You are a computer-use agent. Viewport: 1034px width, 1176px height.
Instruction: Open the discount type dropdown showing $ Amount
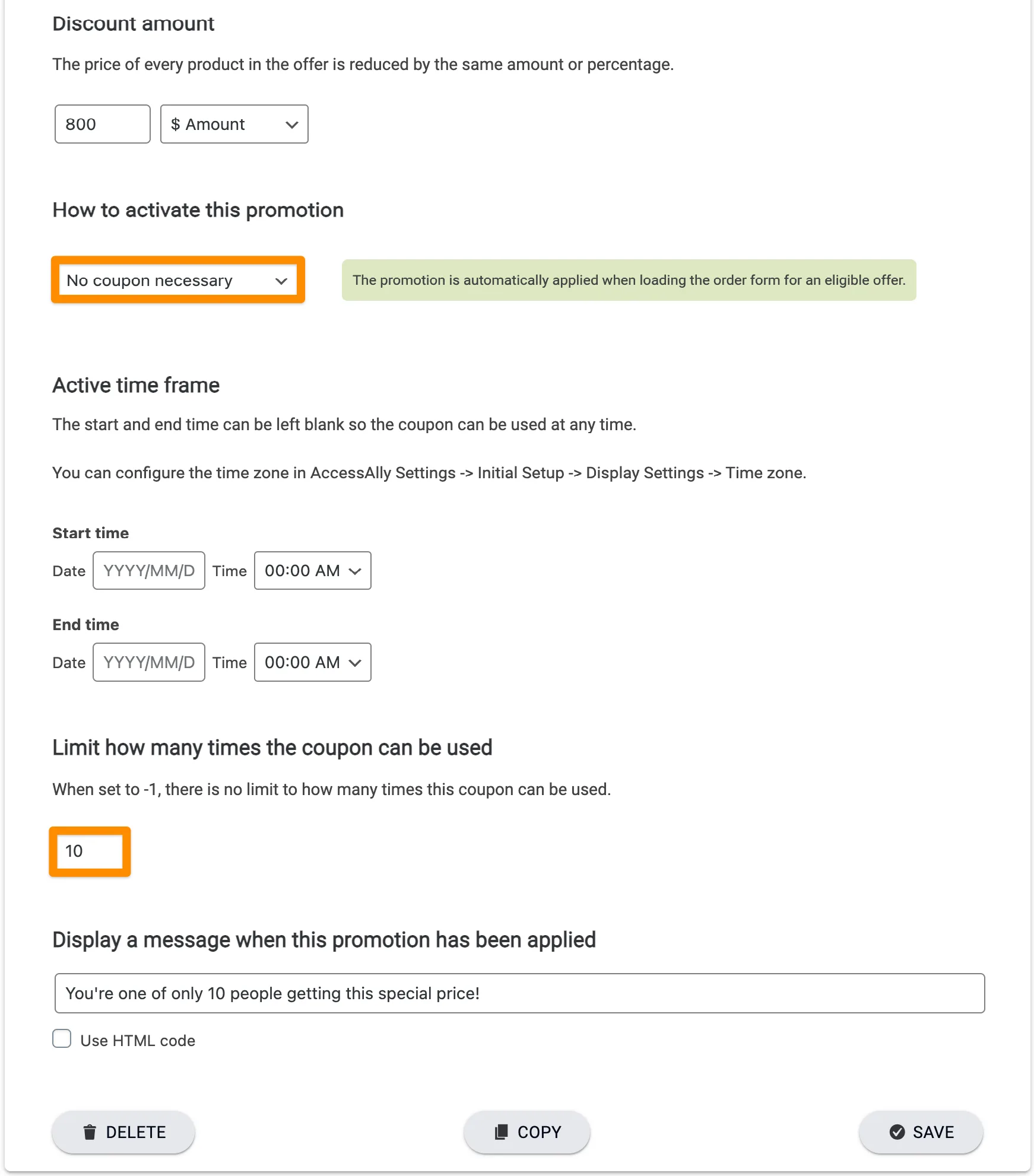tap(234, 124)
